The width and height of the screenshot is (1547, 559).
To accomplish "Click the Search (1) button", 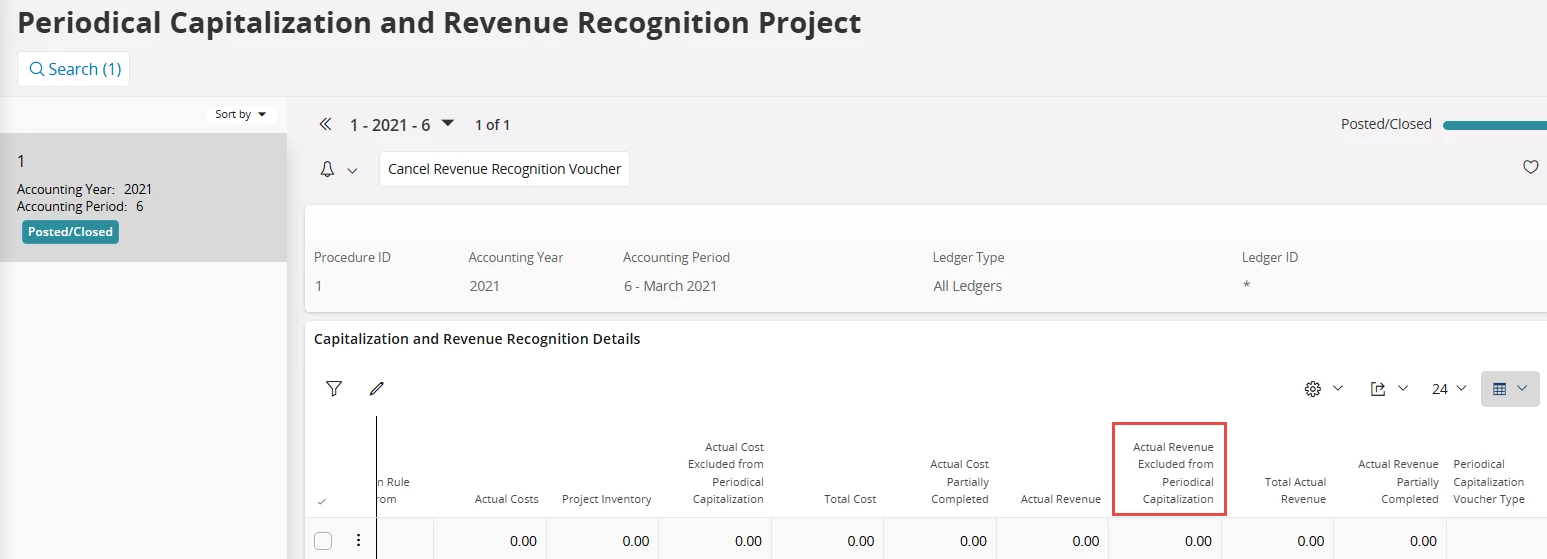I will tap(74, 69).
